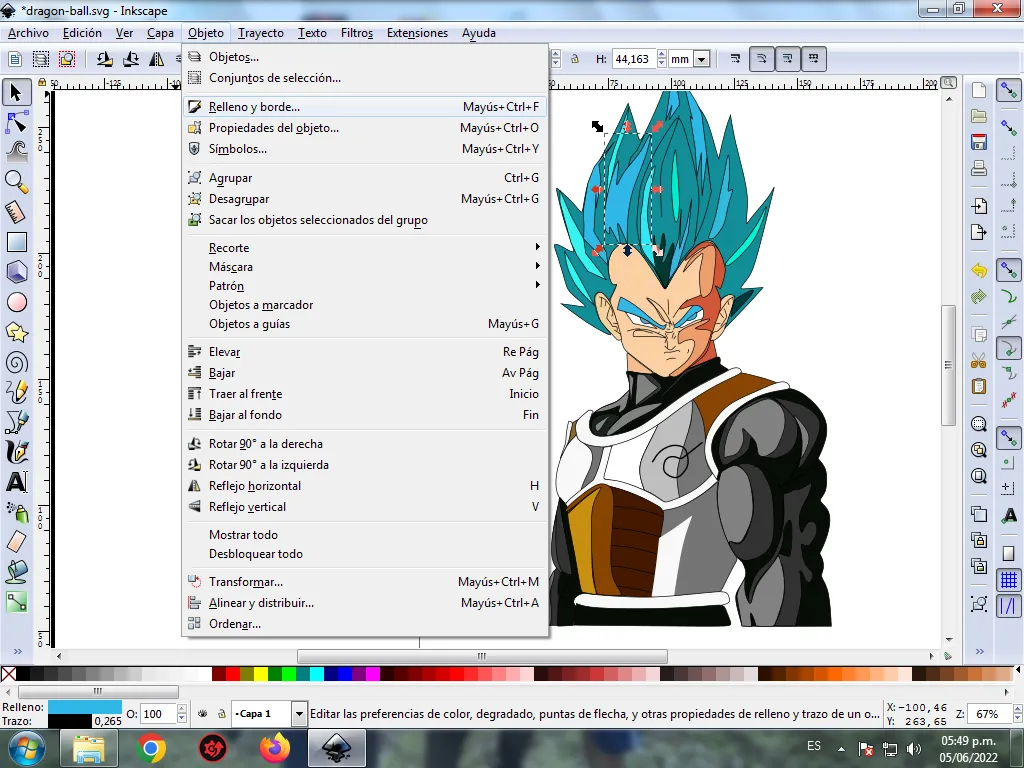Image resolution: width=1024 pixels, height=768 pixels.
Task: Open Firefox from the taskbar
Action: [x=275, y=748]
